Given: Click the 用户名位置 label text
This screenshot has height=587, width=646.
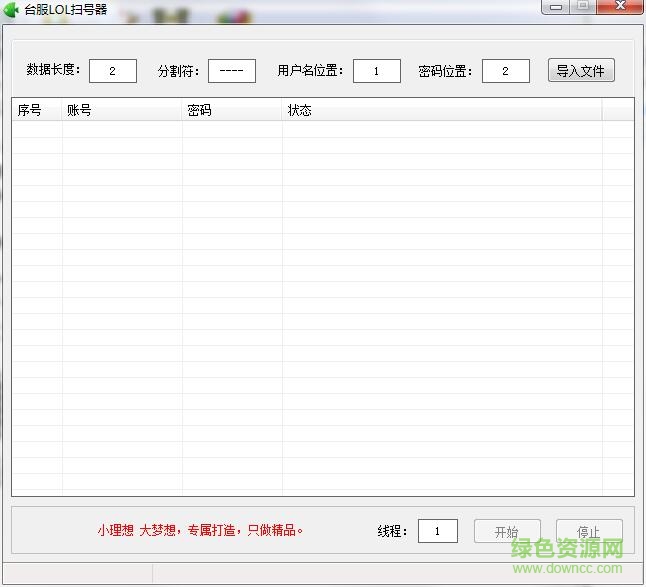Looking at the screenshot, I should click(310, 70).
